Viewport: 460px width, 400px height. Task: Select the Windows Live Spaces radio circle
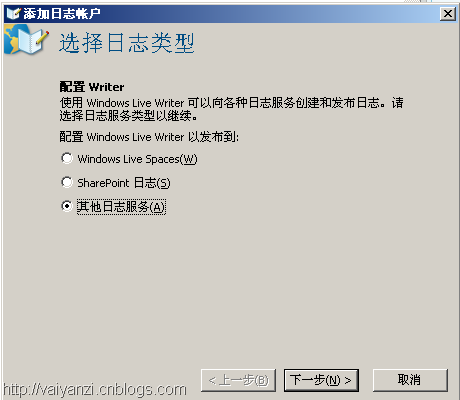[67, 158]
